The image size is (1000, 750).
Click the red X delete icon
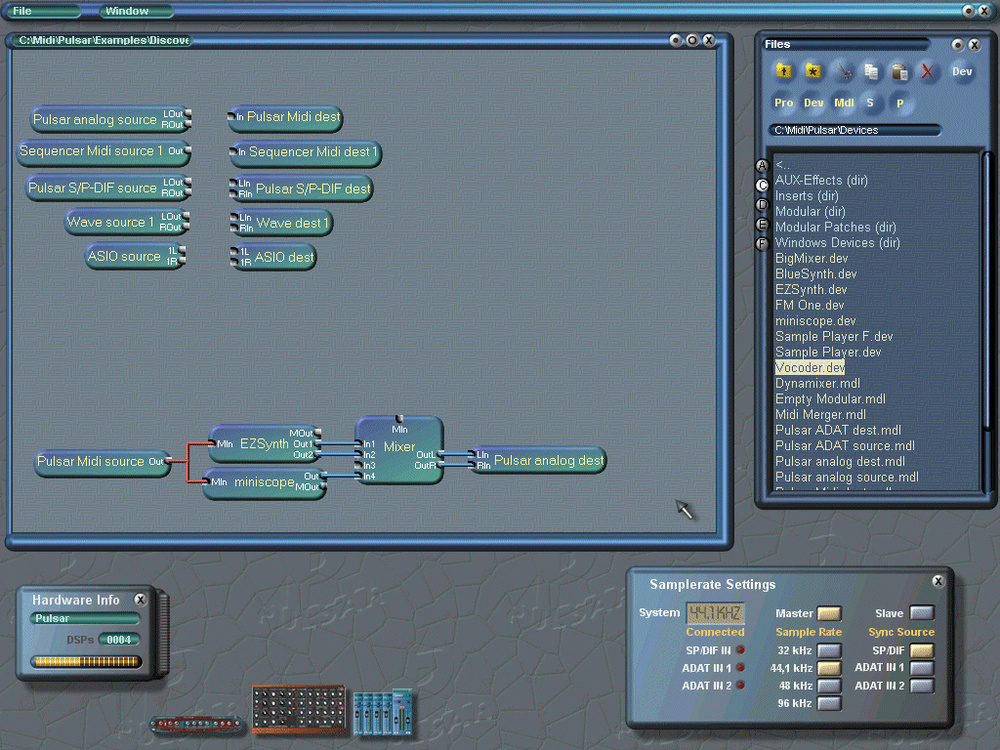(927, 71)
